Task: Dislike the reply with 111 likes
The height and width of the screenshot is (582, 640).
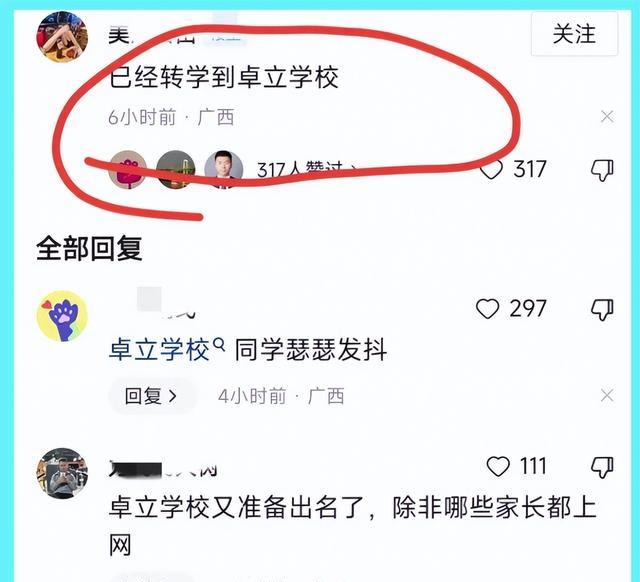Action: [602, 467]
